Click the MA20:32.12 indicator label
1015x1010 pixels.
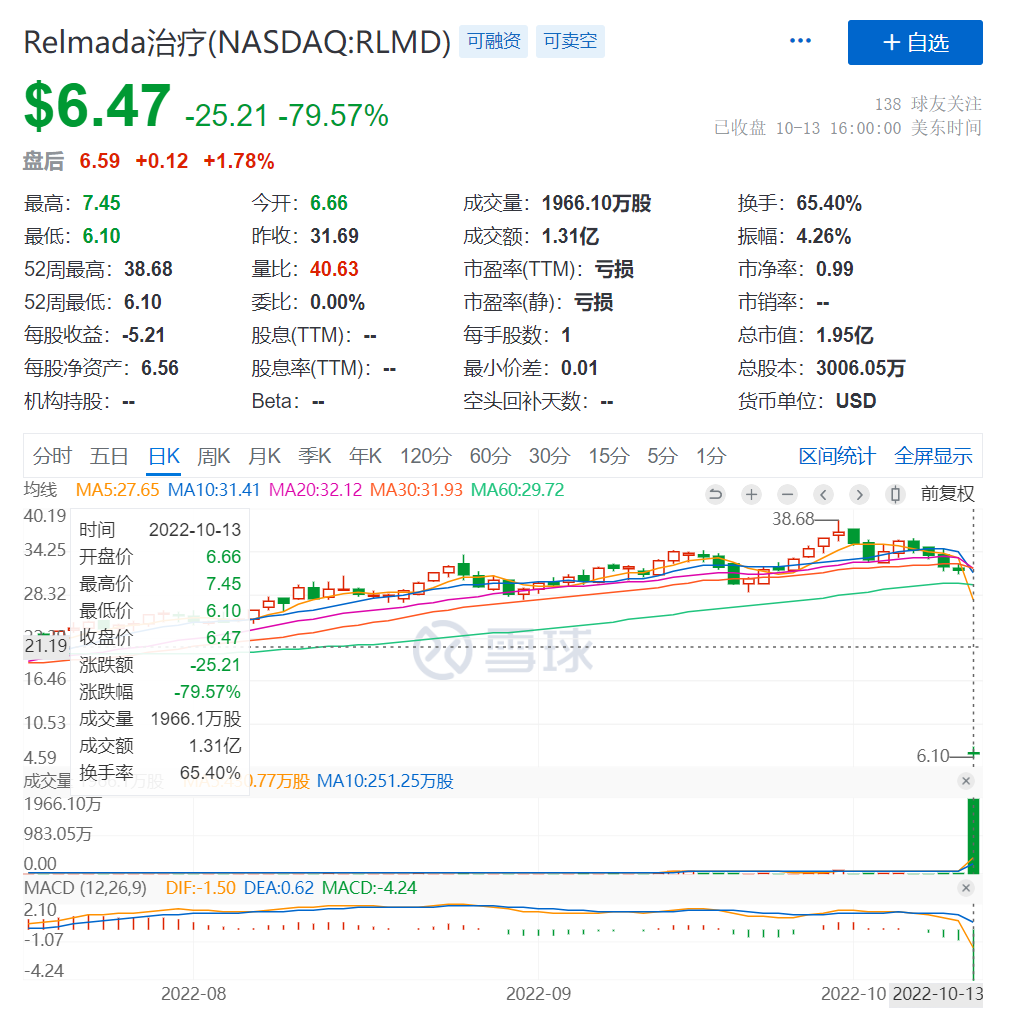coord(315,489)
